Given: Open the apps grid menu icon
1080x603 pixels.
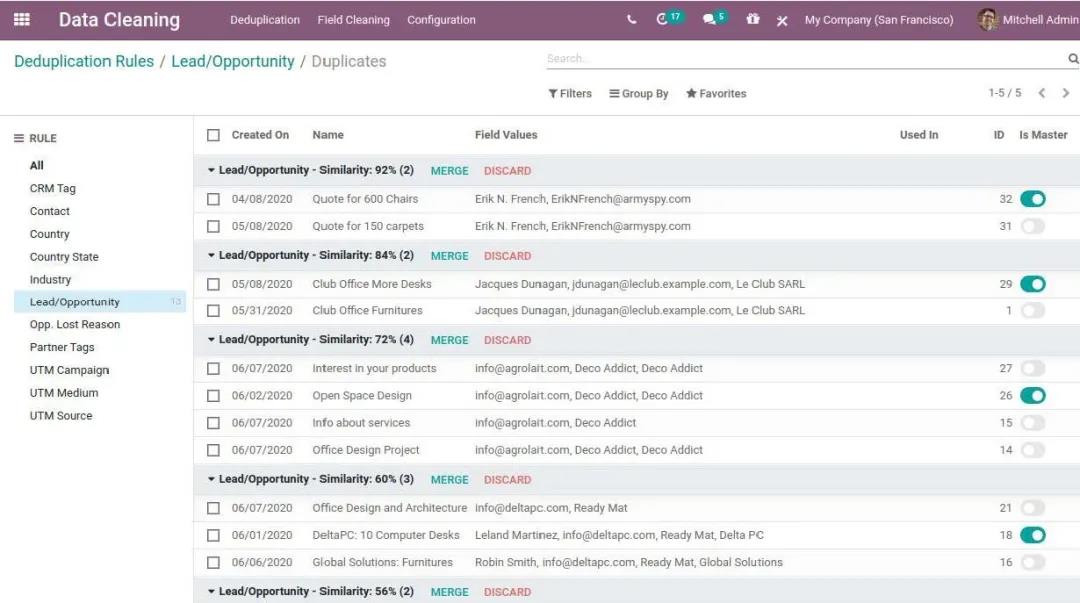Looking at the screenshot, I should pyautogui.click(x=21, y=19).
